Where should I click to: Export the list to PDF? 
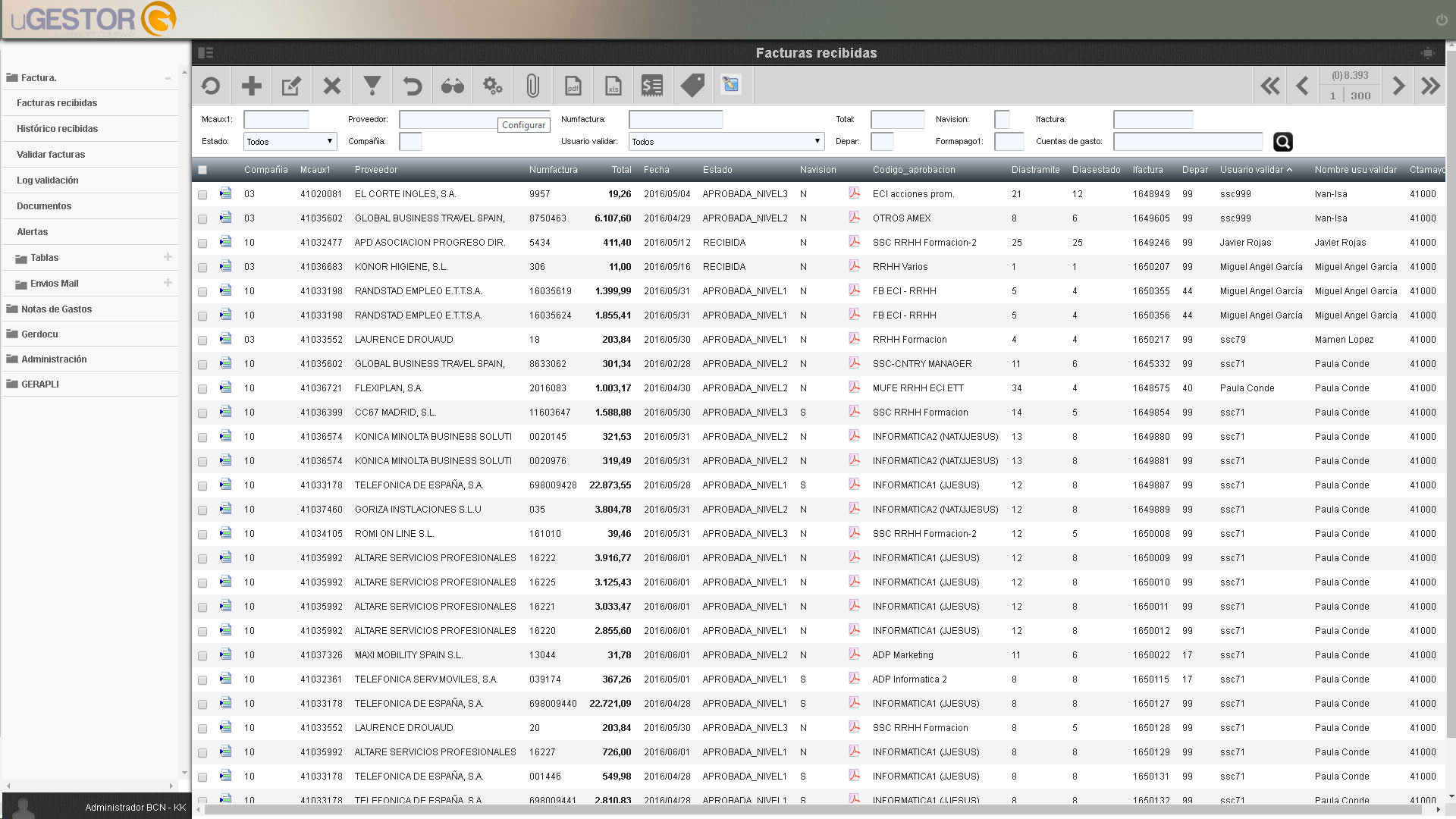pos(573,86)
